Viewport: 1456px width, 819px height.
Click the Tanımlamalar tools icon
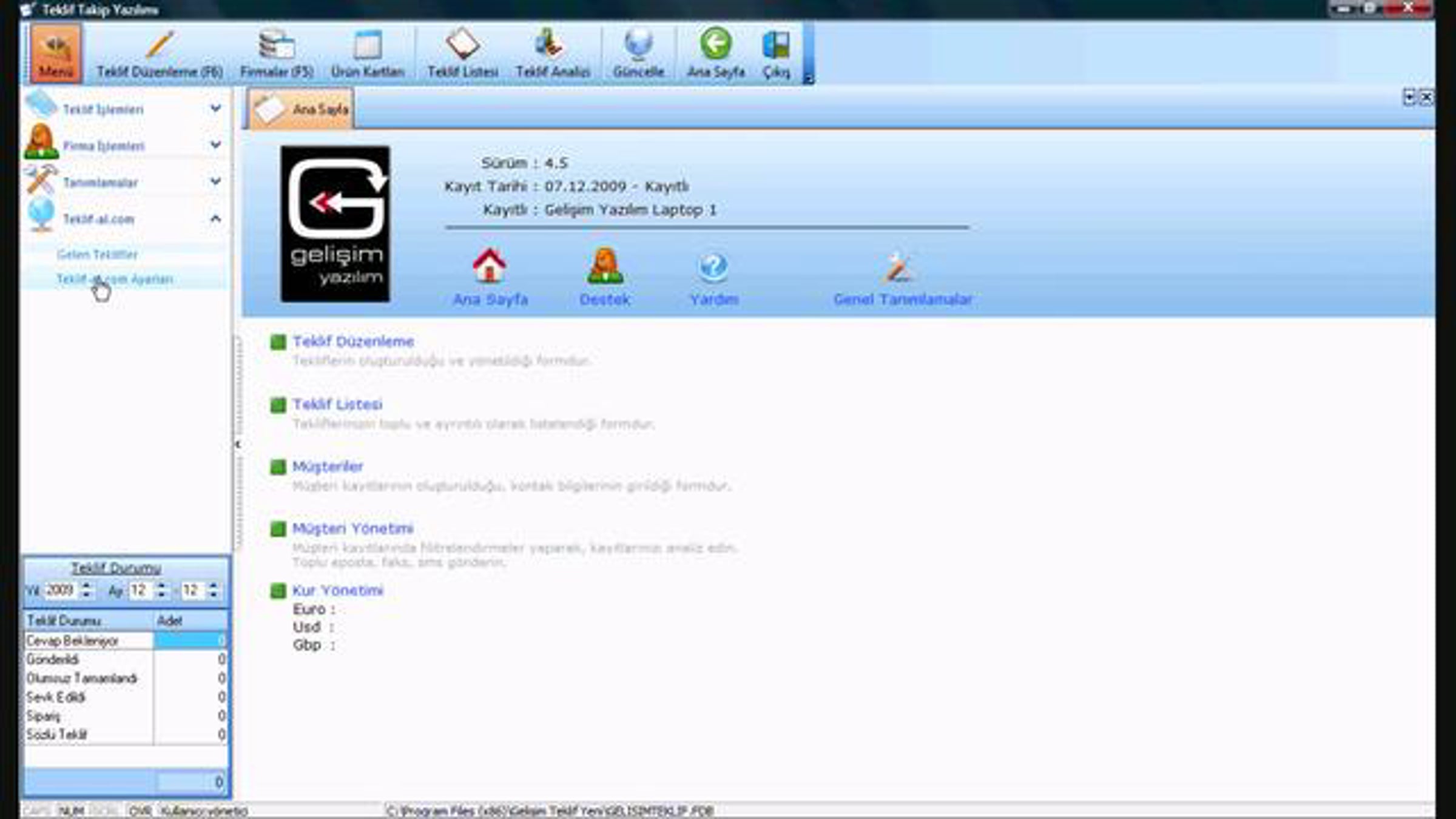41,179
